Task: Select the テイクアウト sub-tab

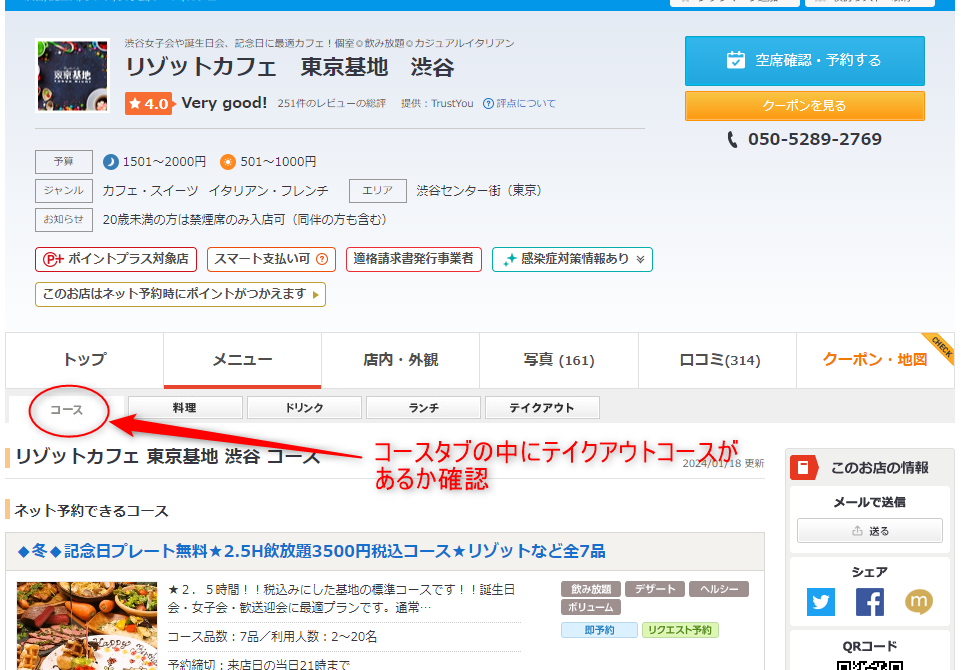Action: pos(542,408)
